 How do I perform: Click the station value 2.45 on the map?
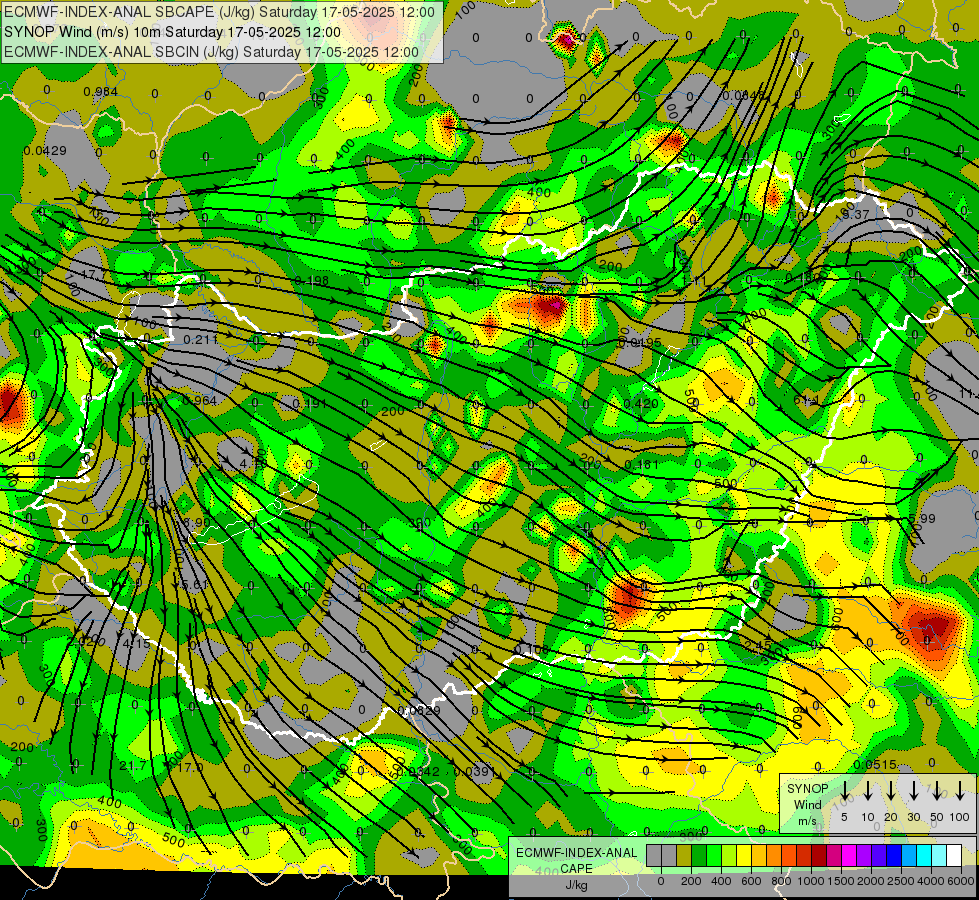759,645
